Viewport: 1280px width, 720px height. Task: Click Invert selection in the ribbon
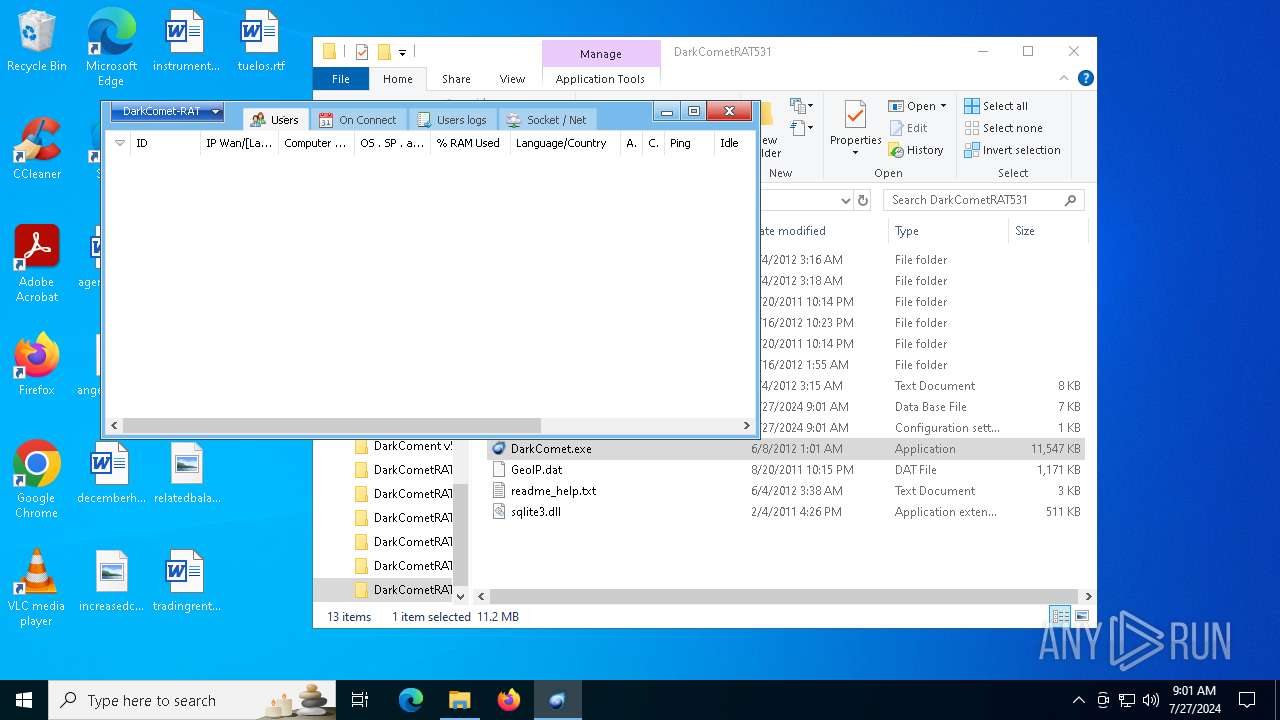coord(1012,150)
